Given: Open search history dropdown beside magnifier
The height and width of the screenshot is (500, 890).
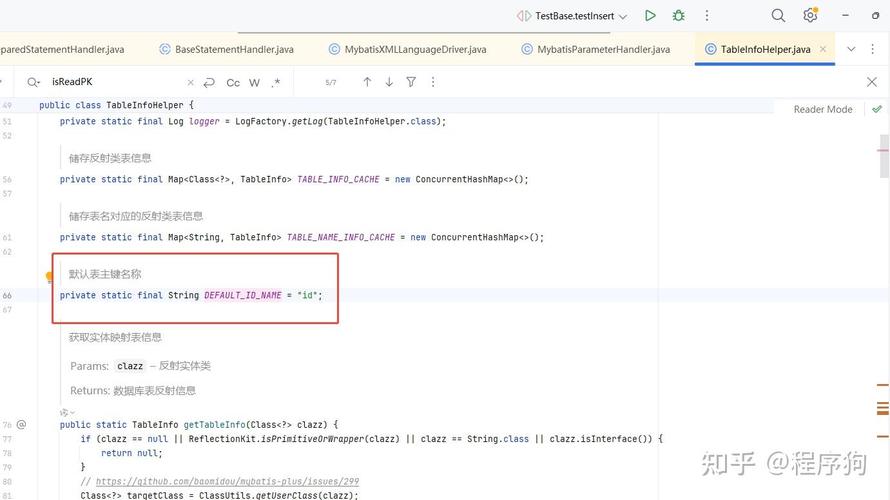Looking at the screenshot, I should (x=34, y=83).
